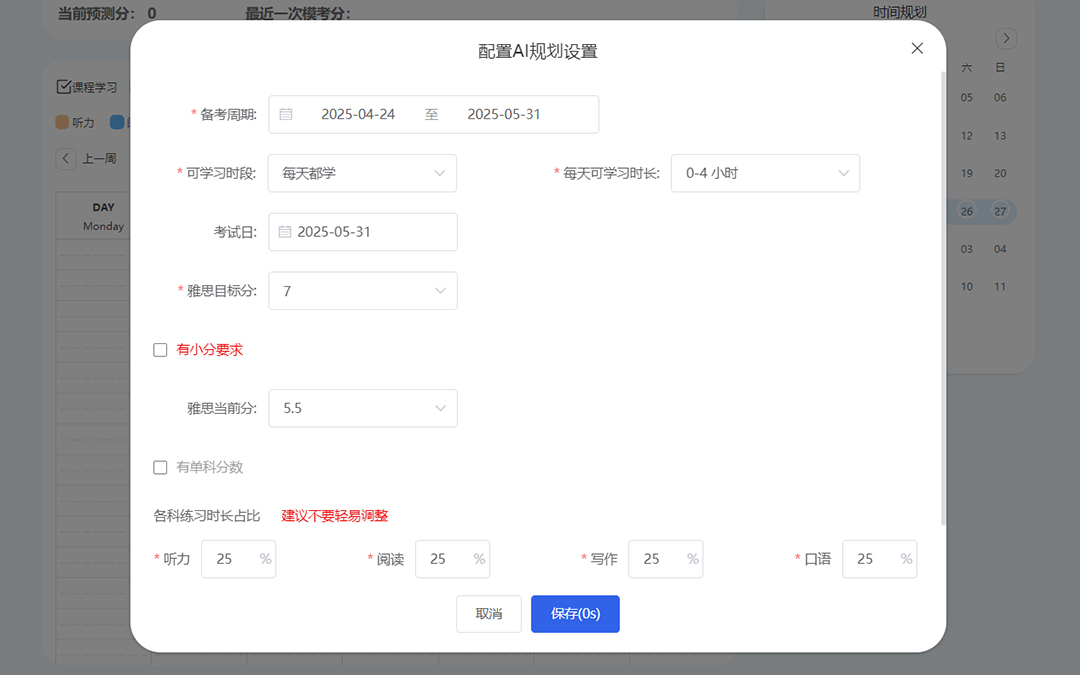Click the 听力 percentage input
The height and width of the screenshot is (675, 1080).
228,559
